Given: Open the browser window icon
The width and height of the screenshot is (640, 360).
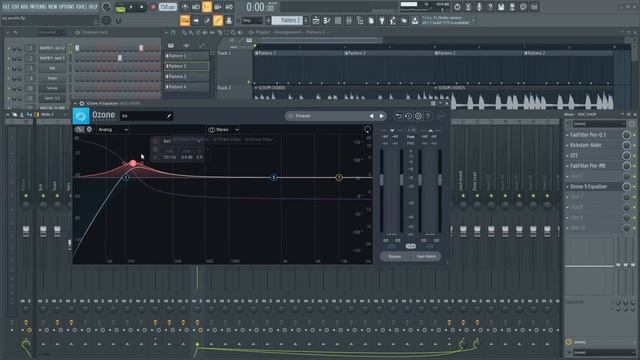Looking at the screenshot, I should [x=360, y=20].
